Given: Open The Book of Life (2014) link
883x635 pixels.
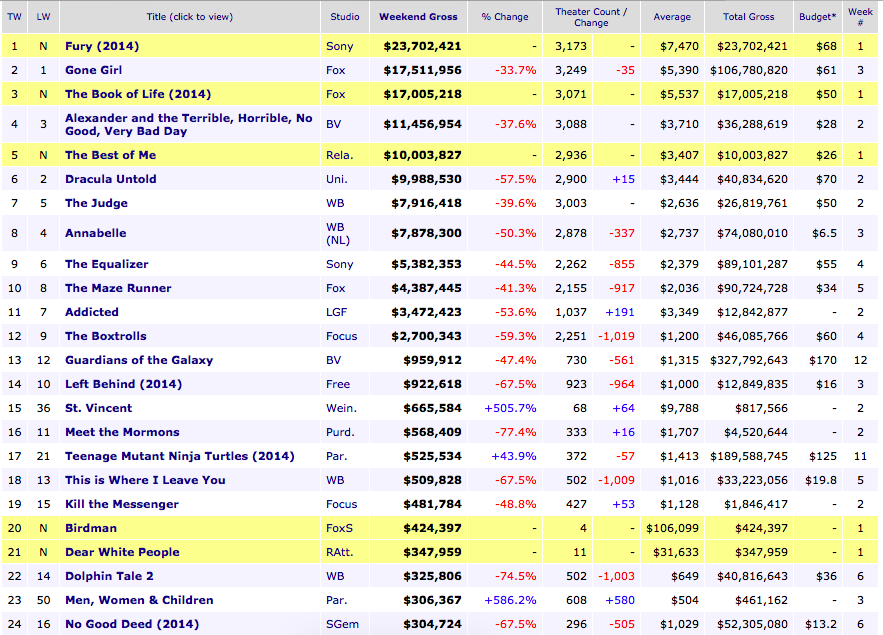Looking at the screenshot, I should point(138,94).
